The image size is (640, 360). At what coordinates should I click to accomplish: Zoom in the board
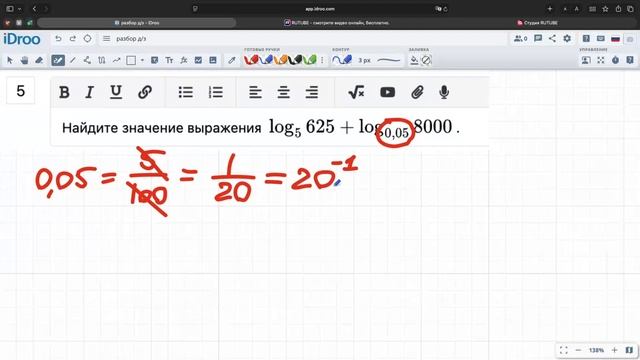click(x=614, y=350)
